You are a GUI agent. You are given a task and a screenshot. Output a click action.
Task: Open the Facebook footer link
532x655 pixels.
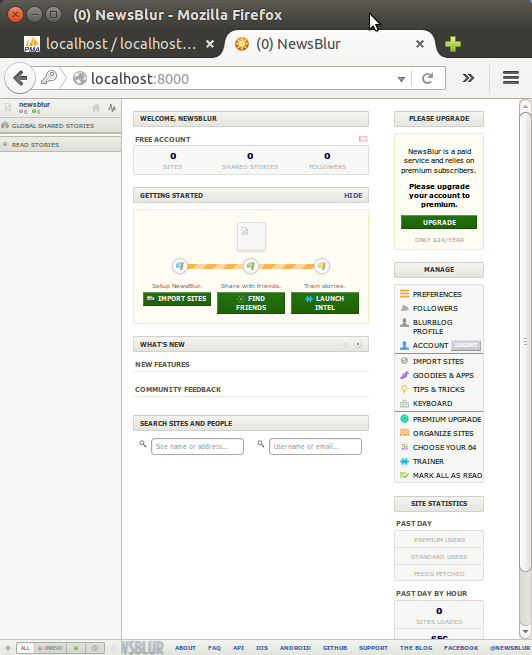coord(461,648)
